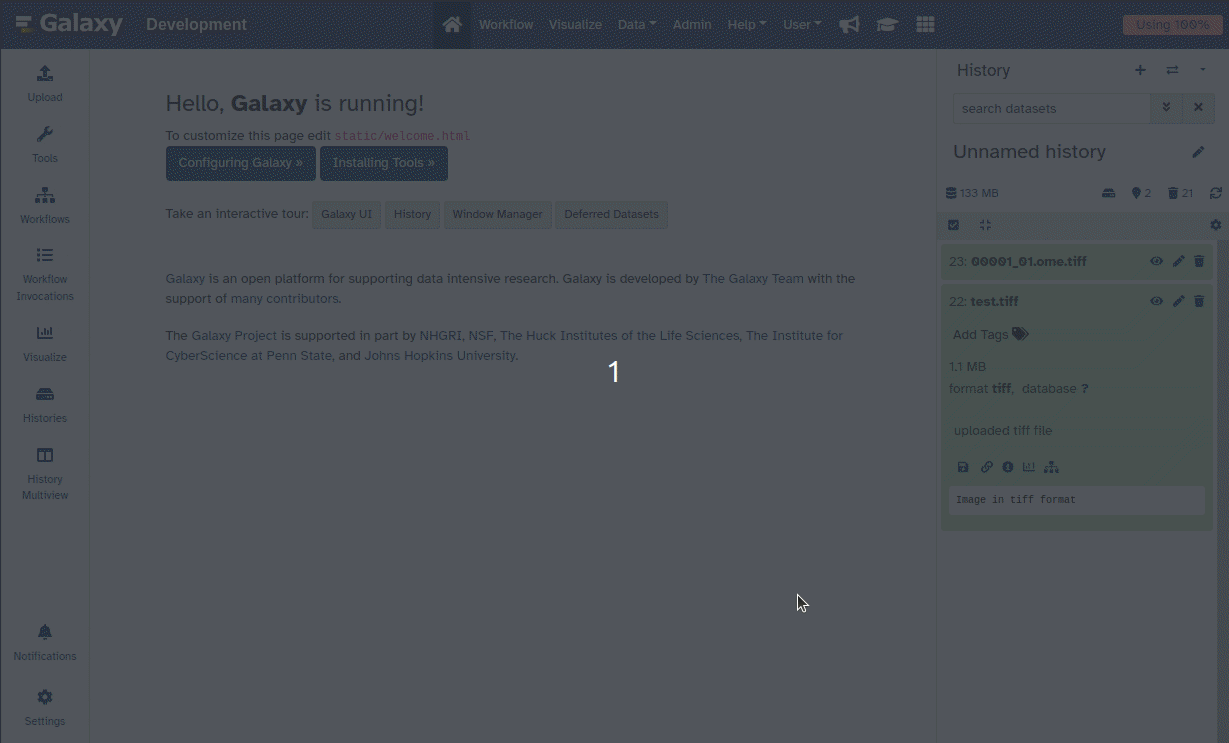Open the Help dropdown menu
Viewport: 1229px width, 743px height.
746,24
